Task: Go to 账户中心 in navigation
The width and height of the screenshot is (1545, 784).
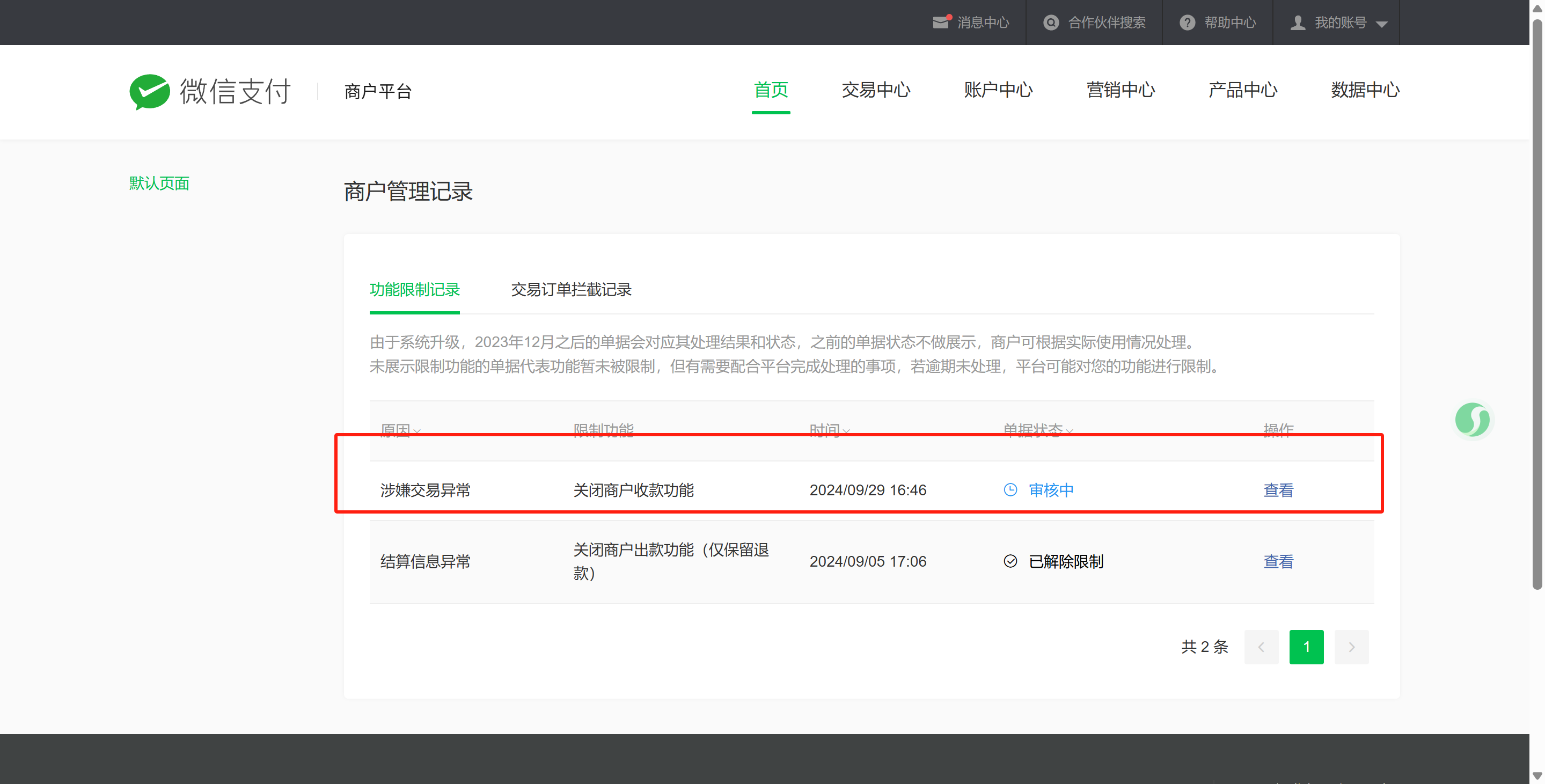Action: pyautogui.click(x=998, y=90)
